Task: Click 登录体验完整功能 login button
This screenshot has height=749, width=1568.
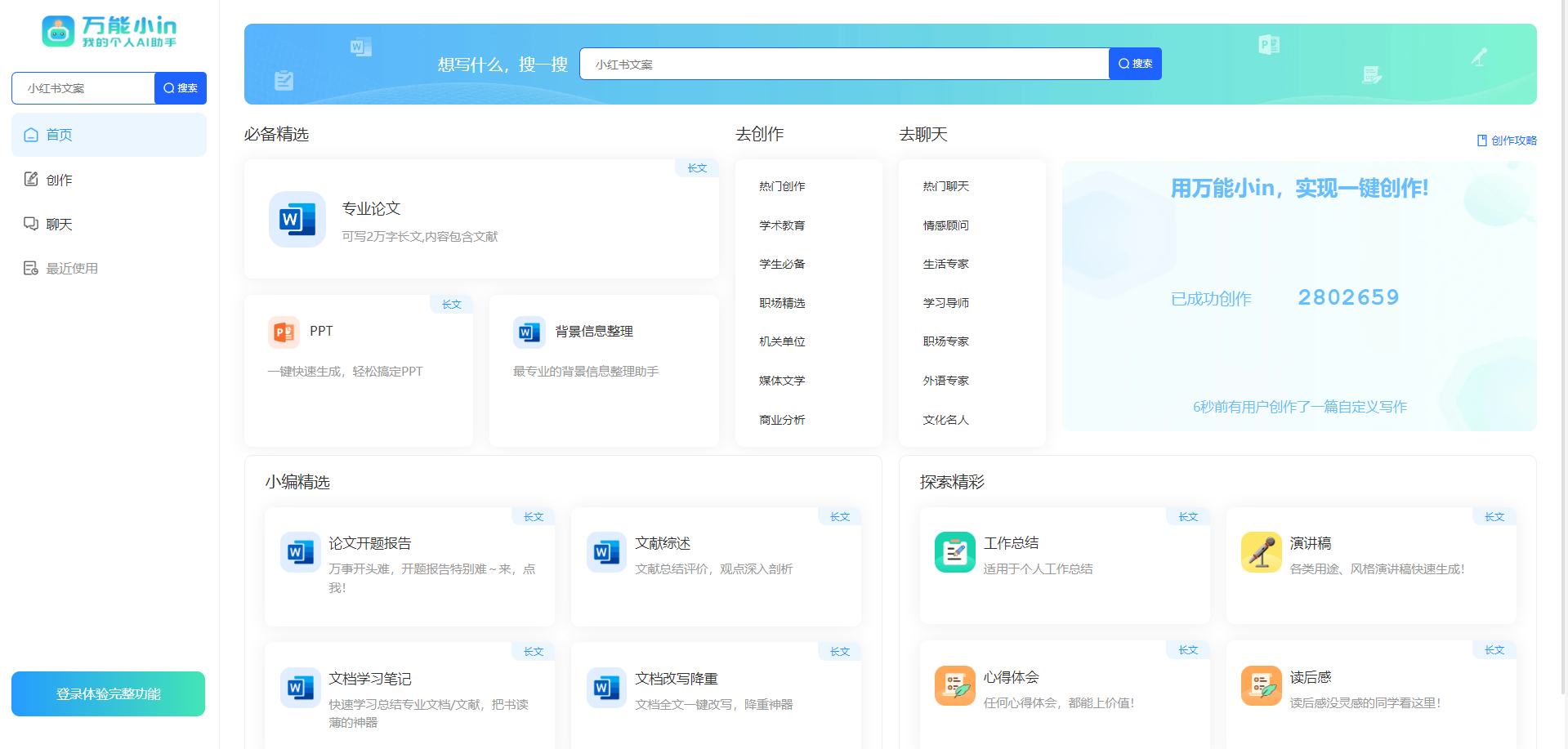Action: 108,693
